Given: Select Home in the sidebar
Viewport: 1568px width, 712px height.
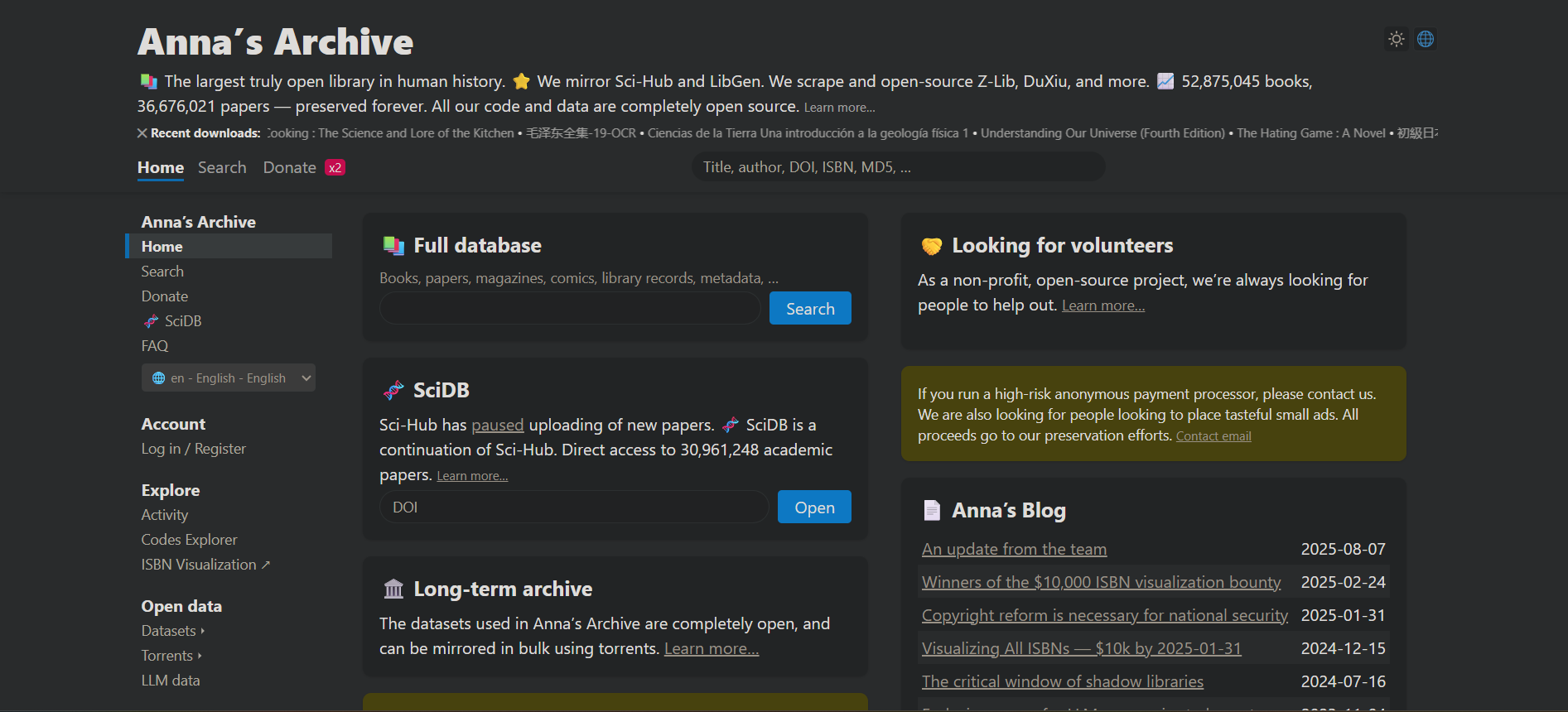Looking at the screenshot, I should 229,246.
